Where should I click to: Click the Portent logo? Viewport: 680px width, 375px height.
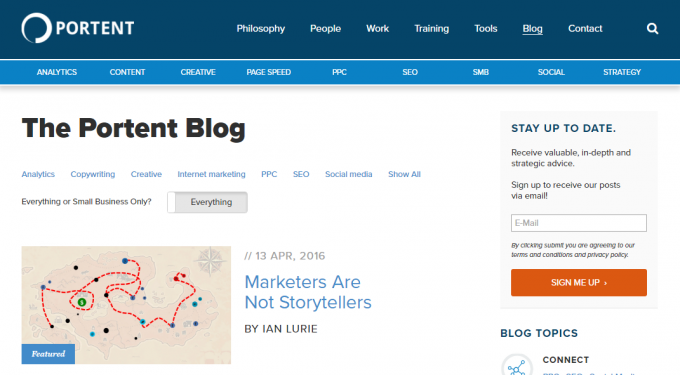click(78, 28)
